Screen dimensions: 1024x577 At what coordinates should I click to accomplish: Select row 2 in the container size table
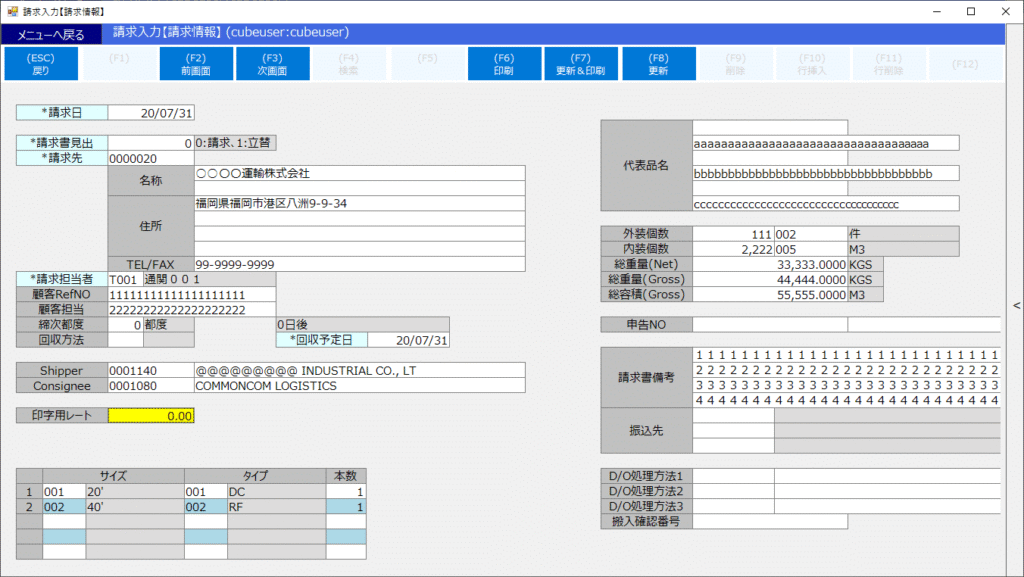pos(30,507)
